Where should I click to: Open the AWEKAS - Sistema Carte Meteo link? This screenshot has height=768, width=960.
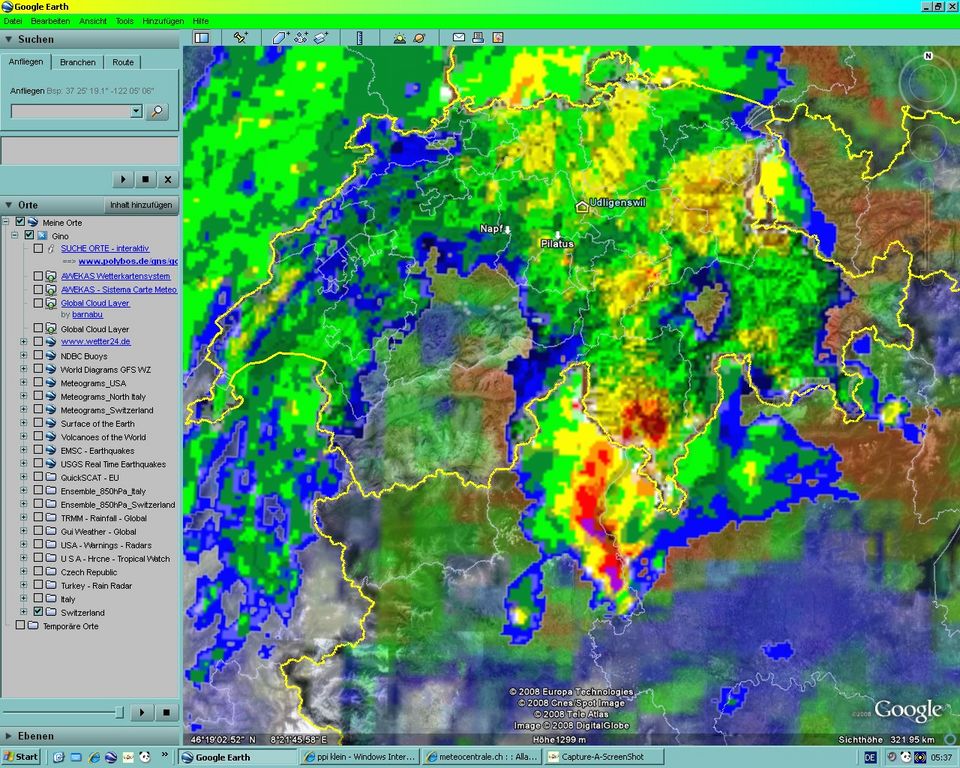(119, 290)
